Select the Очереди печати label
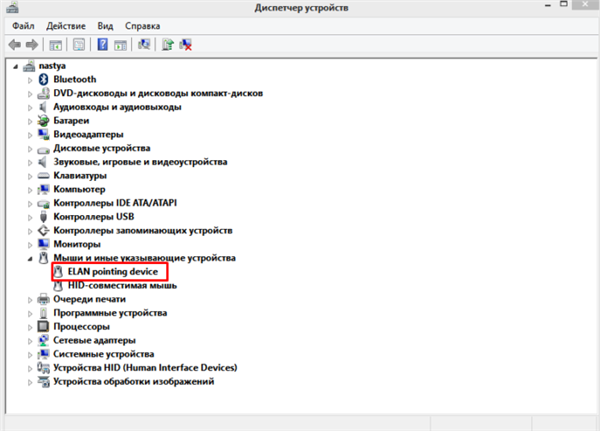 90,299
